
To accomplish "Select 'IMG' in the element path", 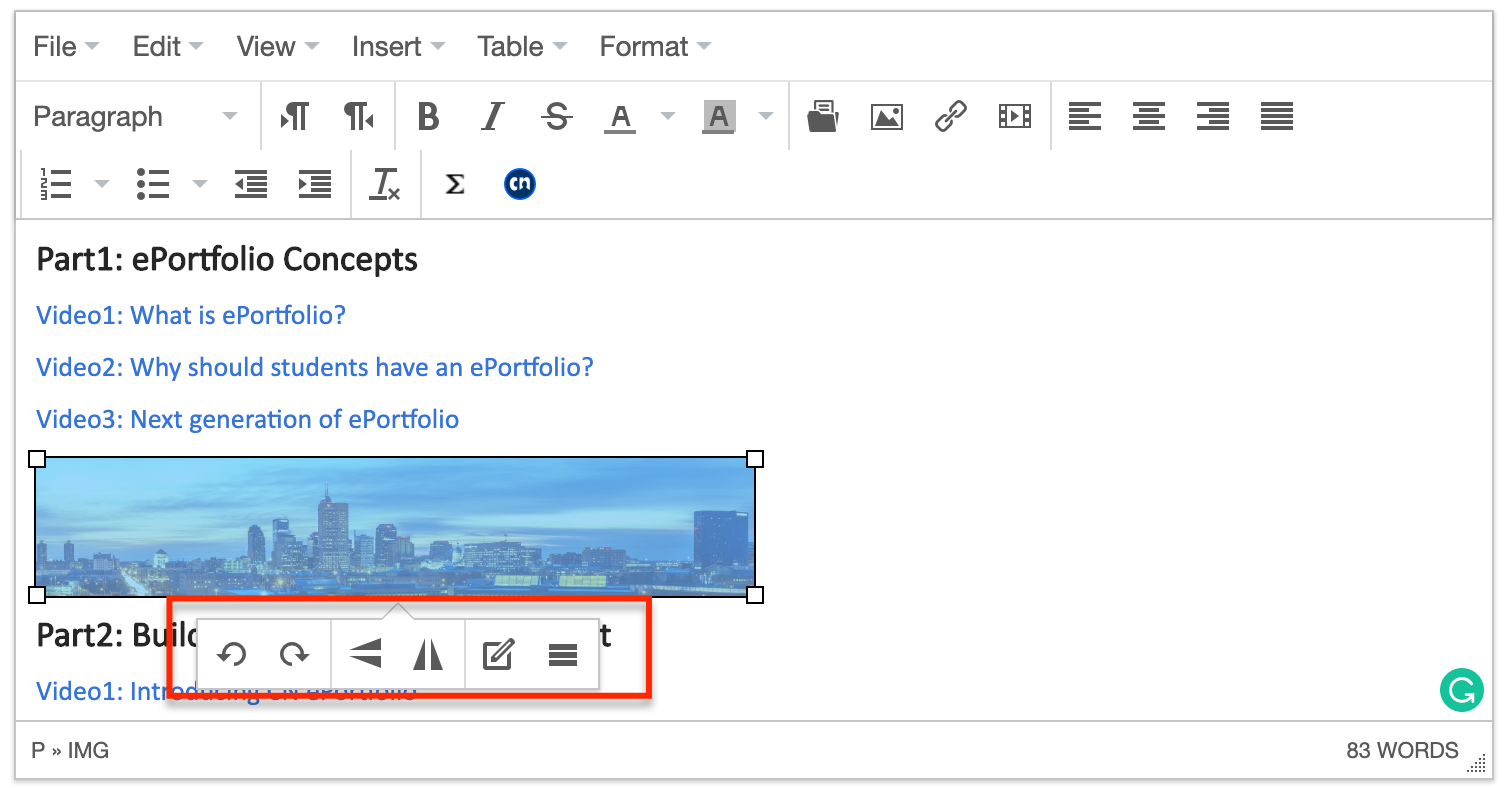I will pos(88,750).
